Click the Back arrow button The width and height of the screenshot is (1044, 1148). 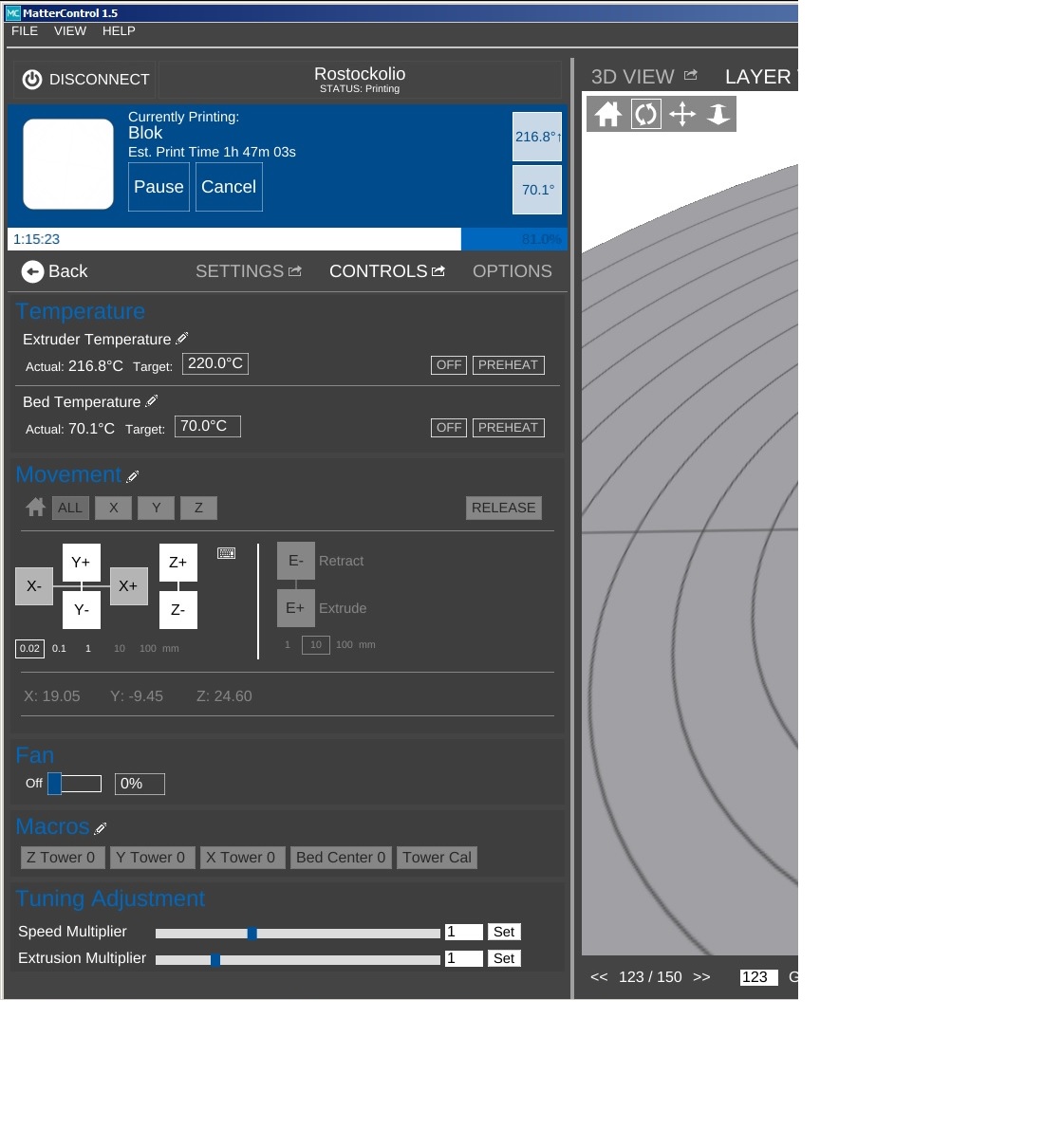(55, 271)
